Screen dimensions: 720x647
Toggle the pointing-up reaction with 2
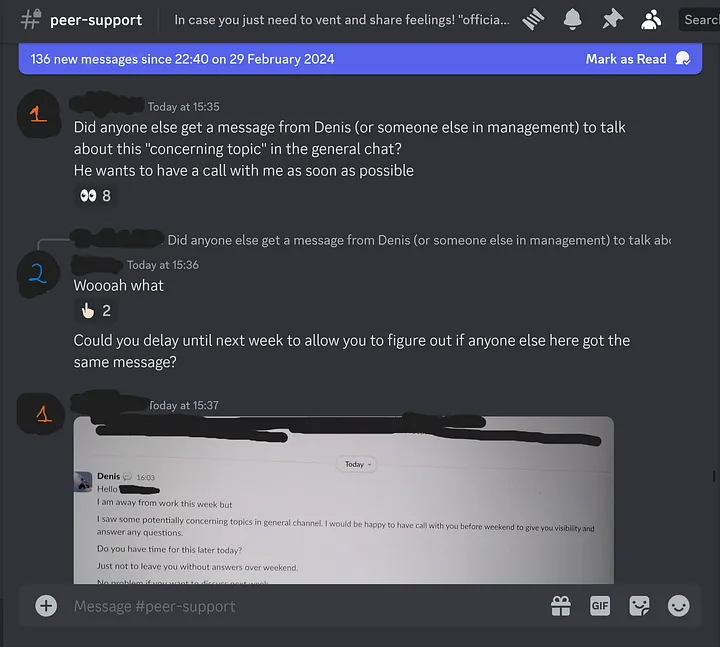click(x=95, y=311)
